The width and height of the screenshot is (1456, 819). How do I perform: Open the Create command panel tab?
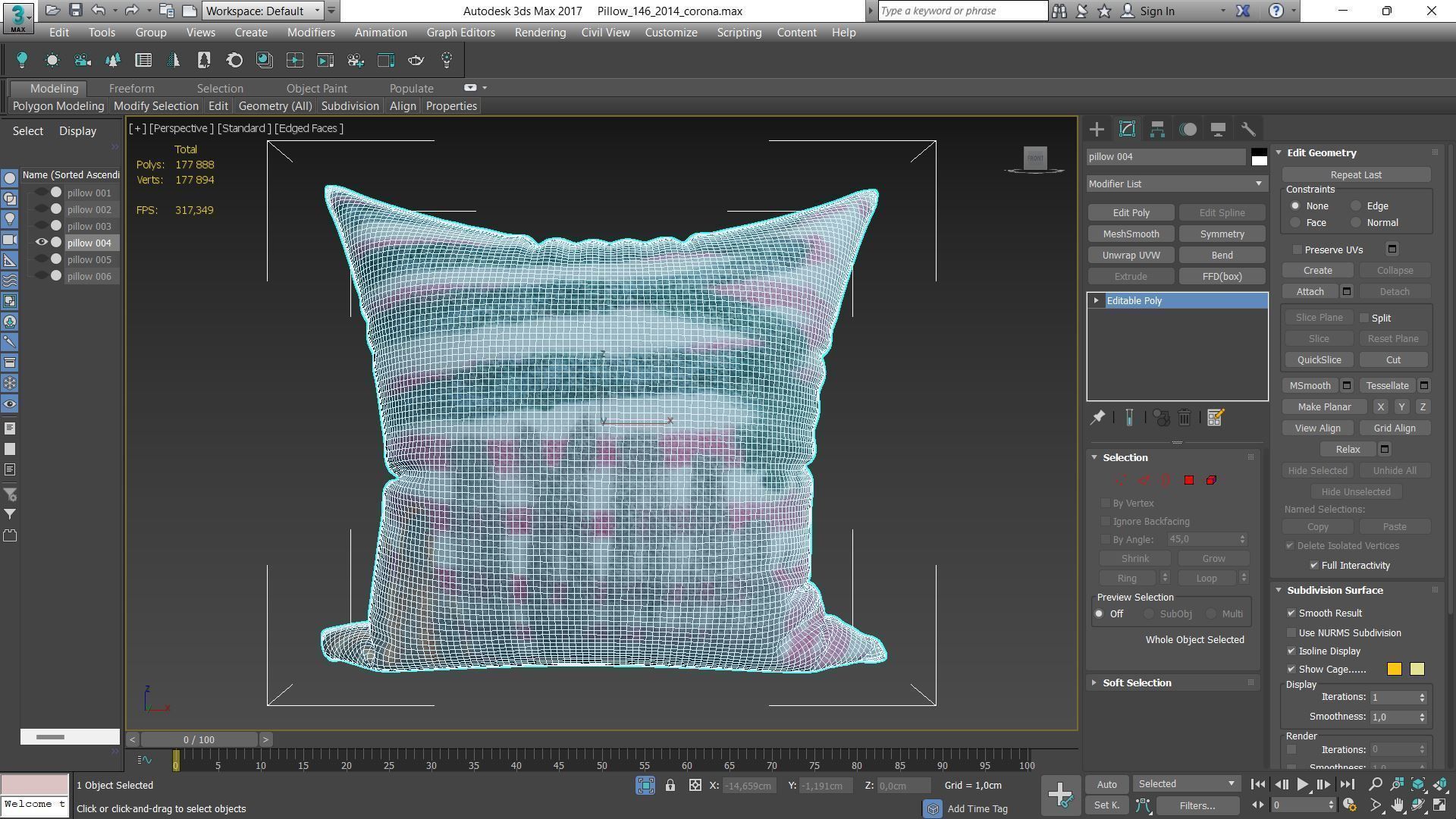1097,129
